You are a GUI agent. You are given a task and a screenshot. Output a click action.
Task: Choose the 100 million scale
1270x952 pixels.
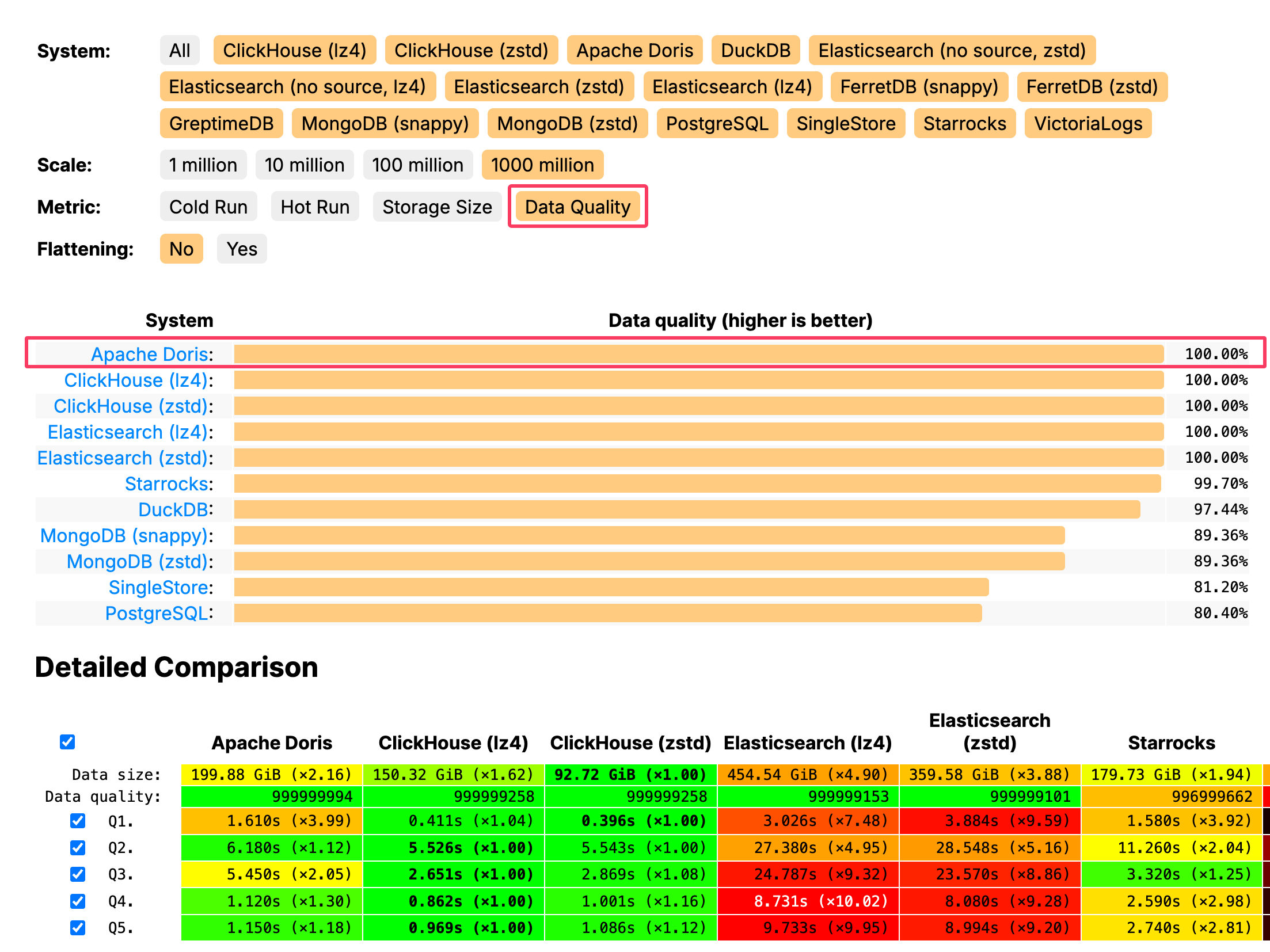coord(418,165)
